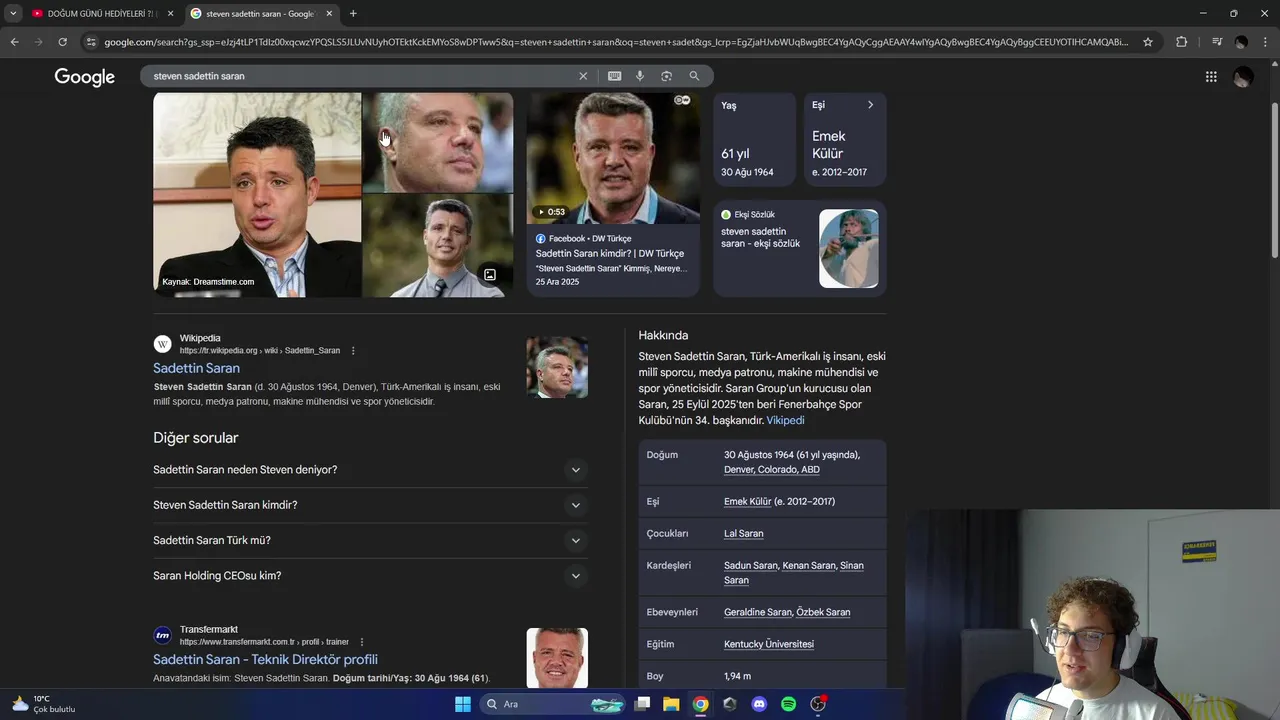Image resolution: width=1280 pixels, height=720 pixels.
Task: Click the Google search input field
Action: tap(360, 76)
